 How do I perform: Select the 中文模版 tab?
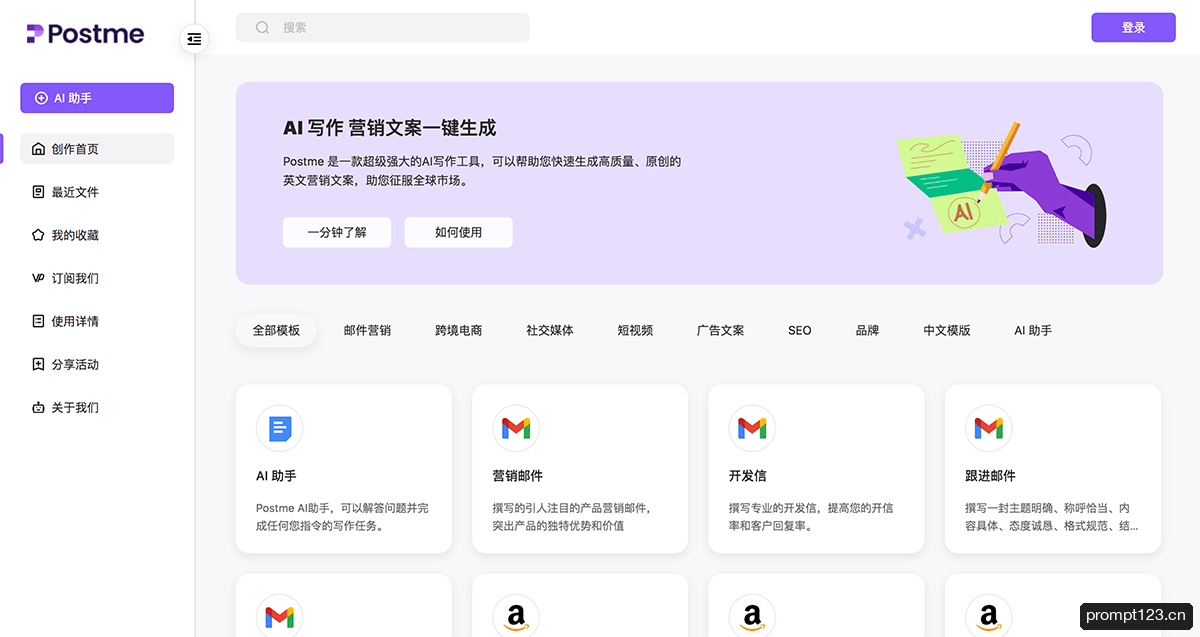pos(947,330)
